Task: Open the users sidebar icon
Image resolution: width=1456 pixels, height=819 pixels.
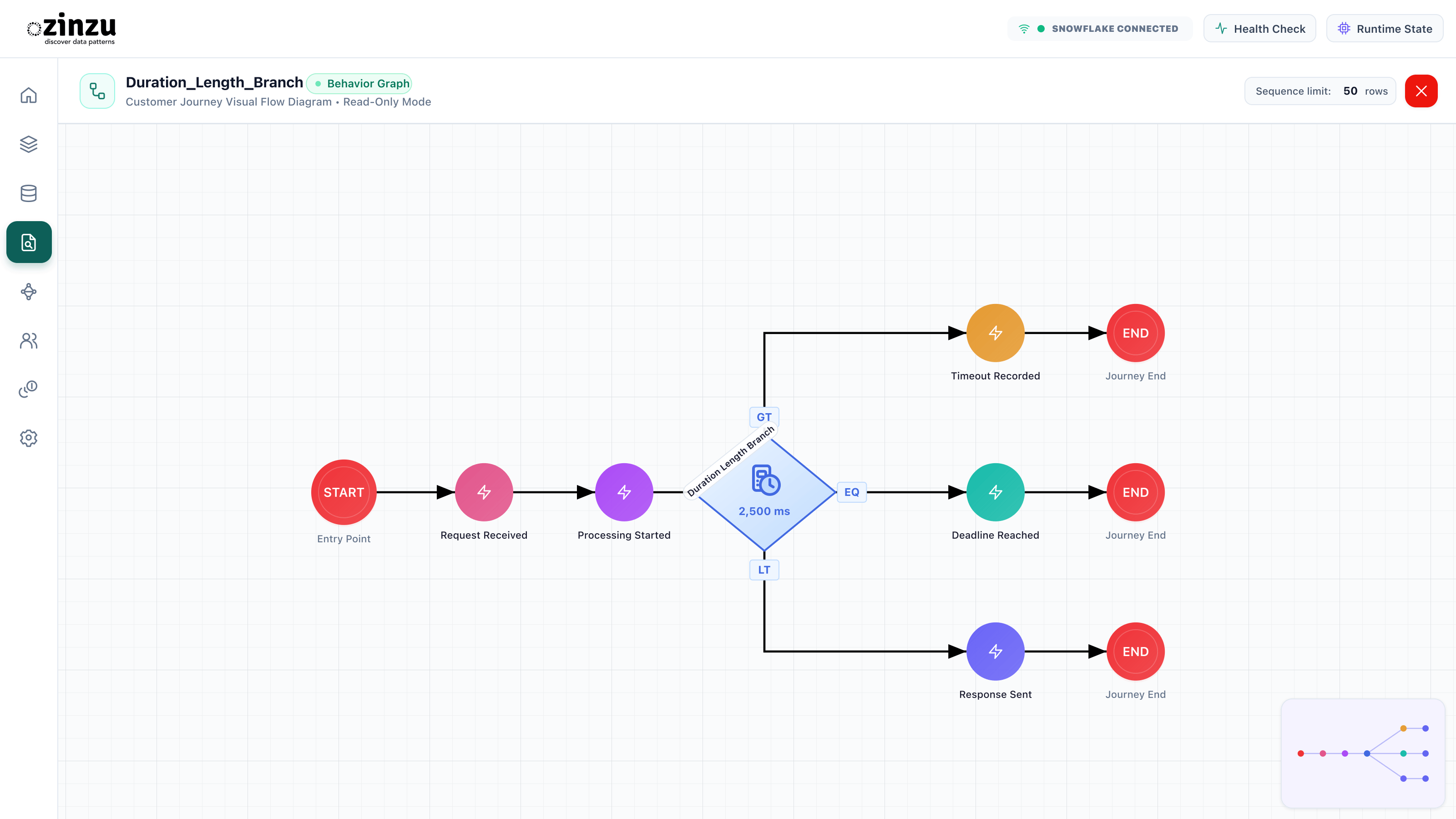Action: (28, 340)
